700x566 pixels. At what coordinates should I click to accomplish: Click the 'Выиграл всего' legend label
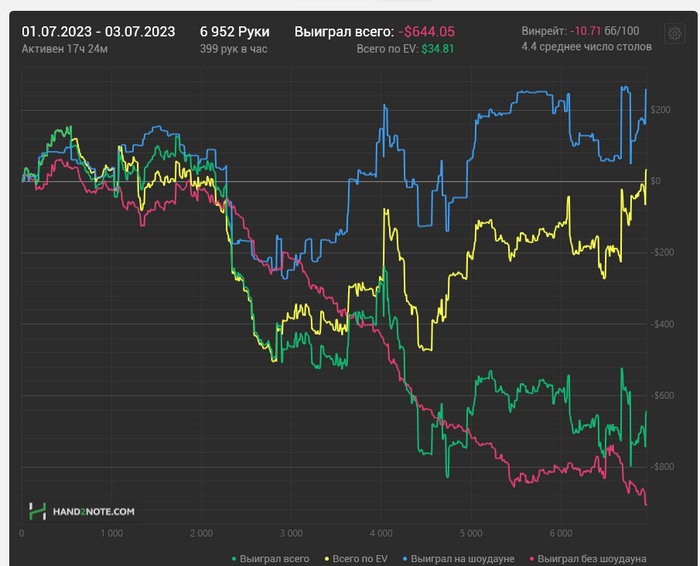pyautogui.click(x=274, y=559)
